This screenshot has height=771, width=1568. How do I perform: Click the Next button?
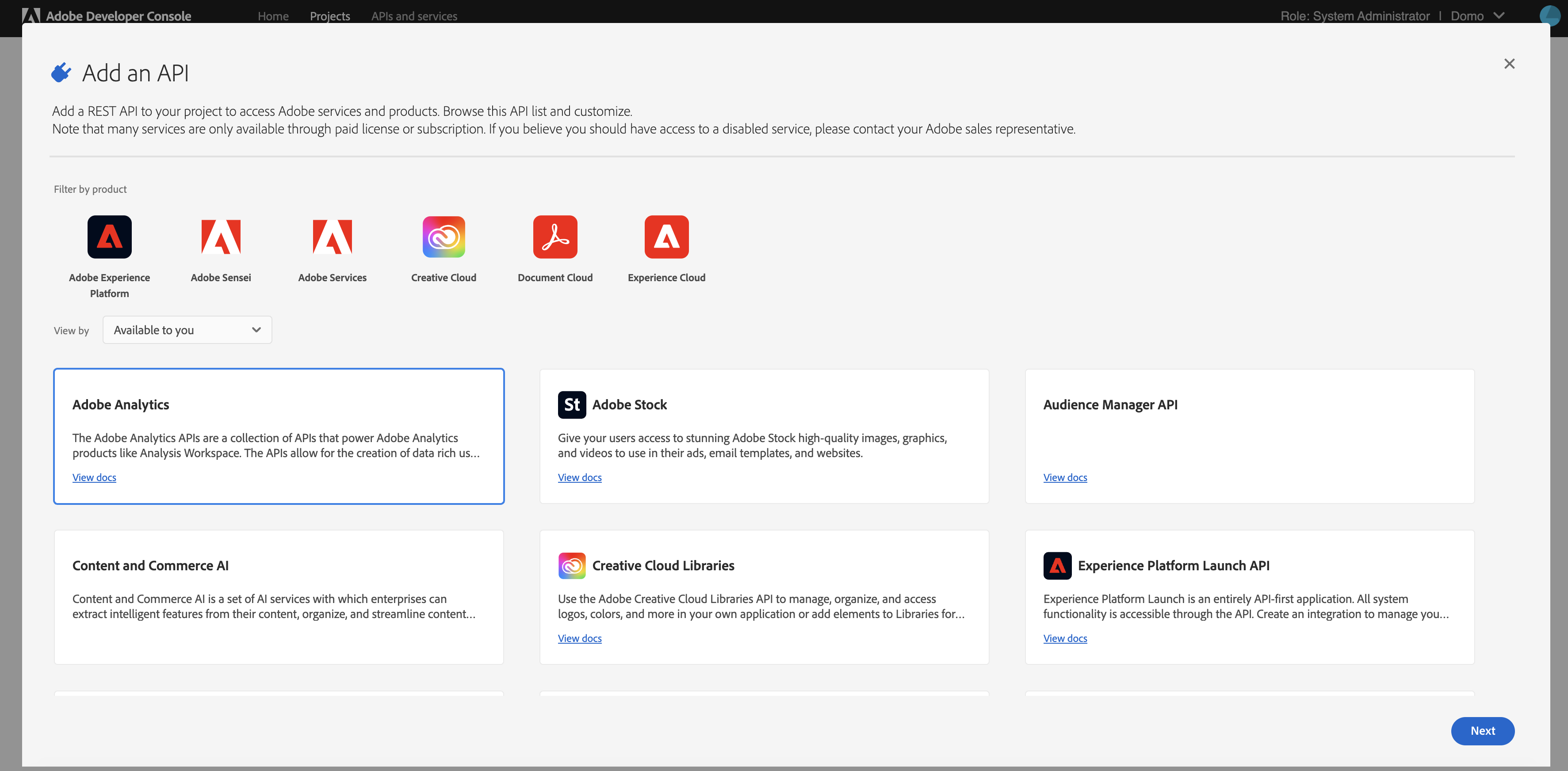[x=1483, y=731]
